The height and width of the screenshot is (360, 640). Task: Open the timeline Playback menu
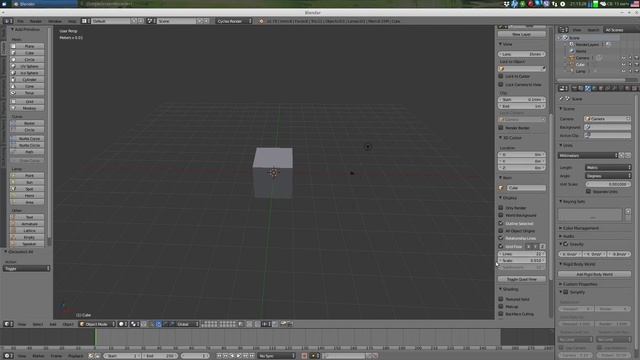point(75,356)
